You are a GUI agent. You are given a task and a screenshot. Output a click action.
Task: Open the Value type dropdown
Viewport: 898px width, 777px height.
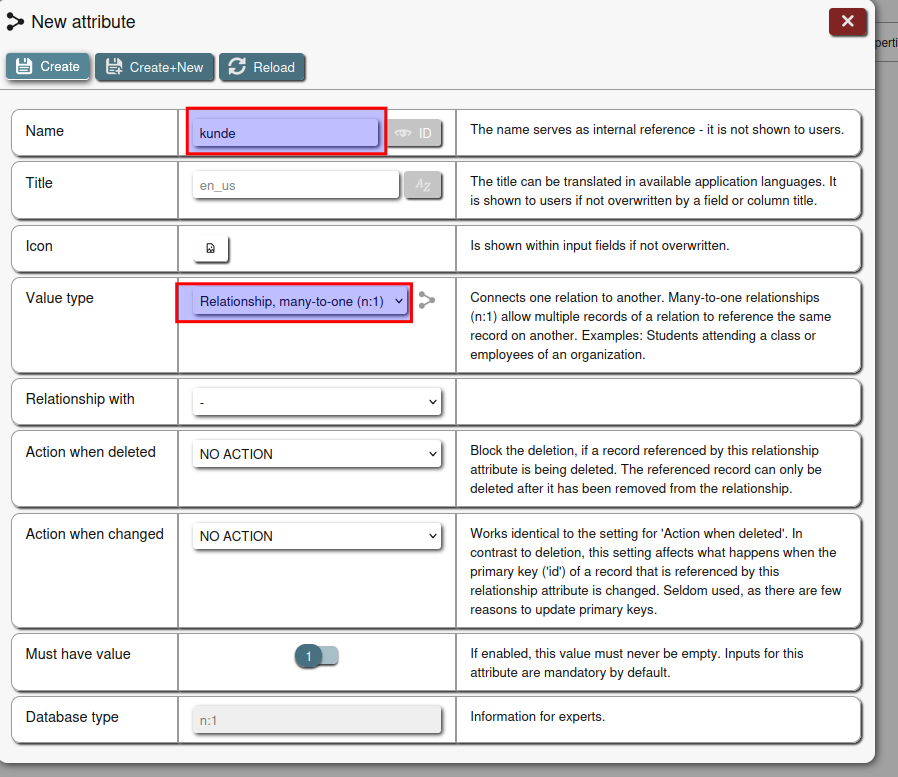[x=300, y=301]
